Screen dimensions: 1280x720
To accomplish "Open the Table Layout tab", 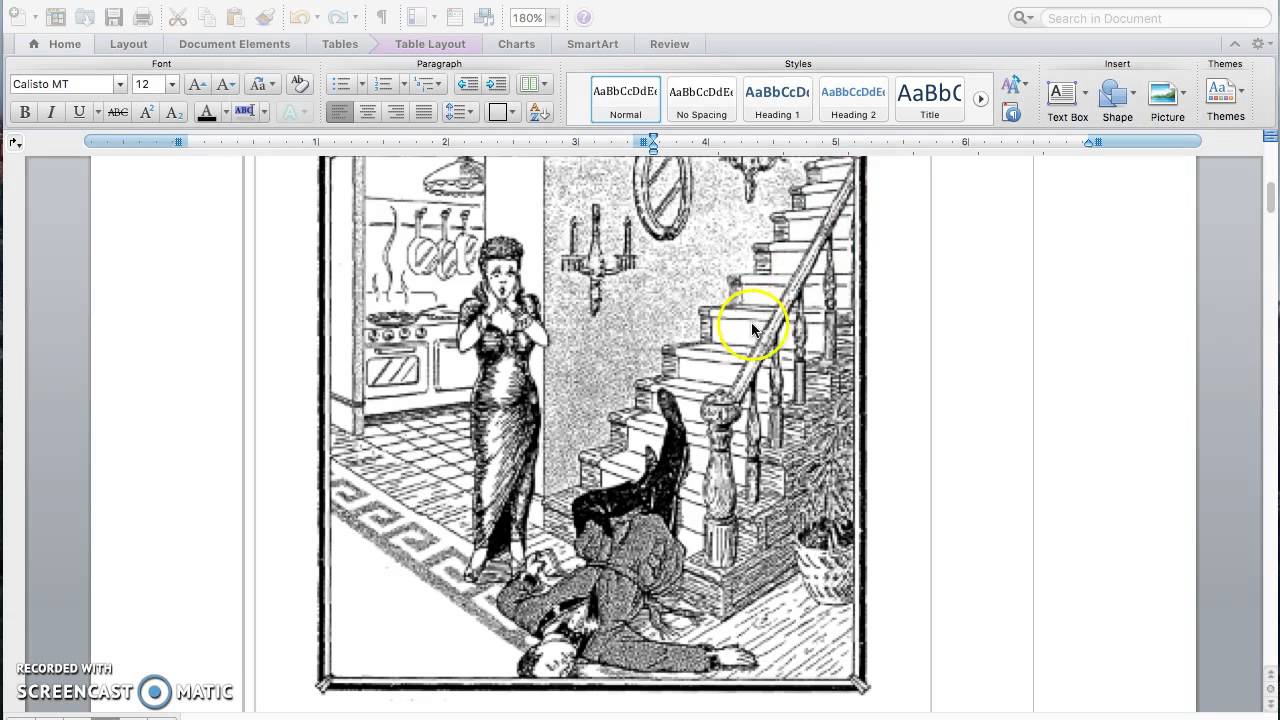I will [430, 44].
